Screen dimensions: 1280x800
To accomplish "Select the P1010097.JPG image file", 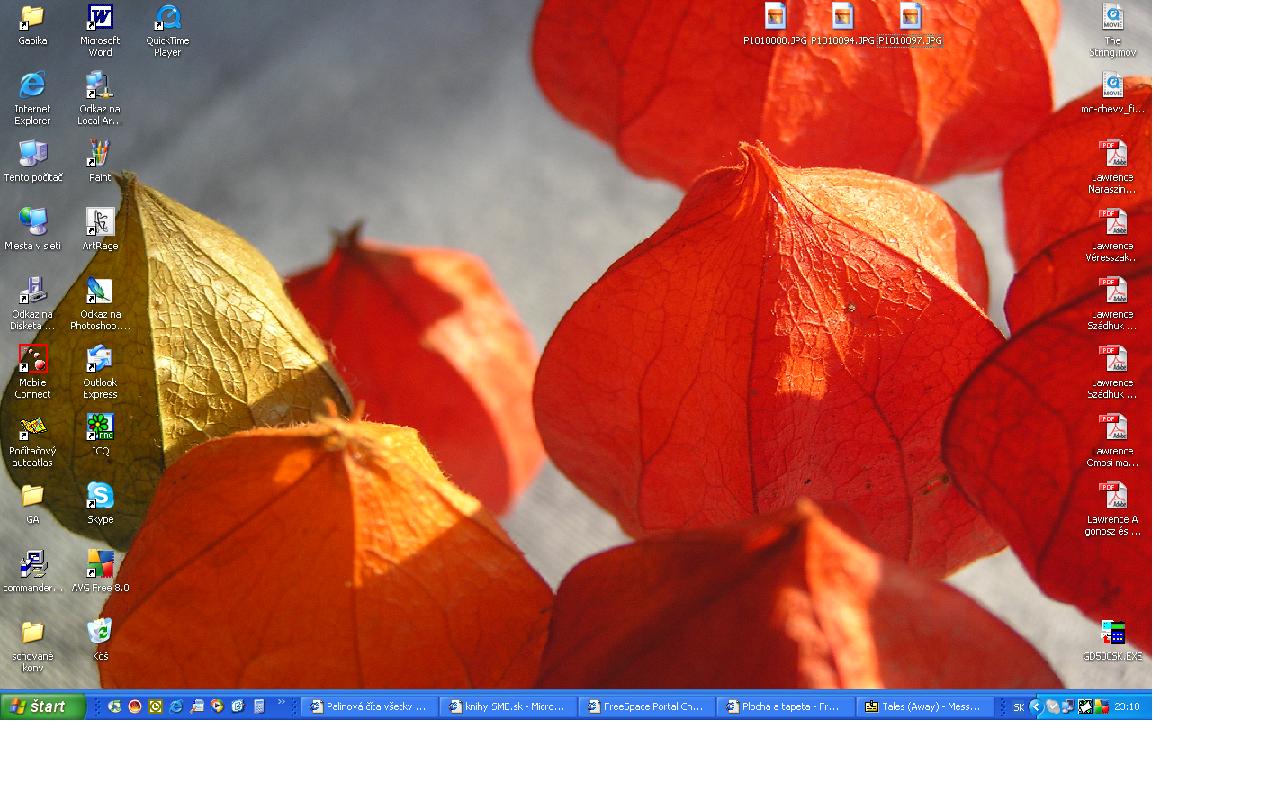I will coord(910,17).
